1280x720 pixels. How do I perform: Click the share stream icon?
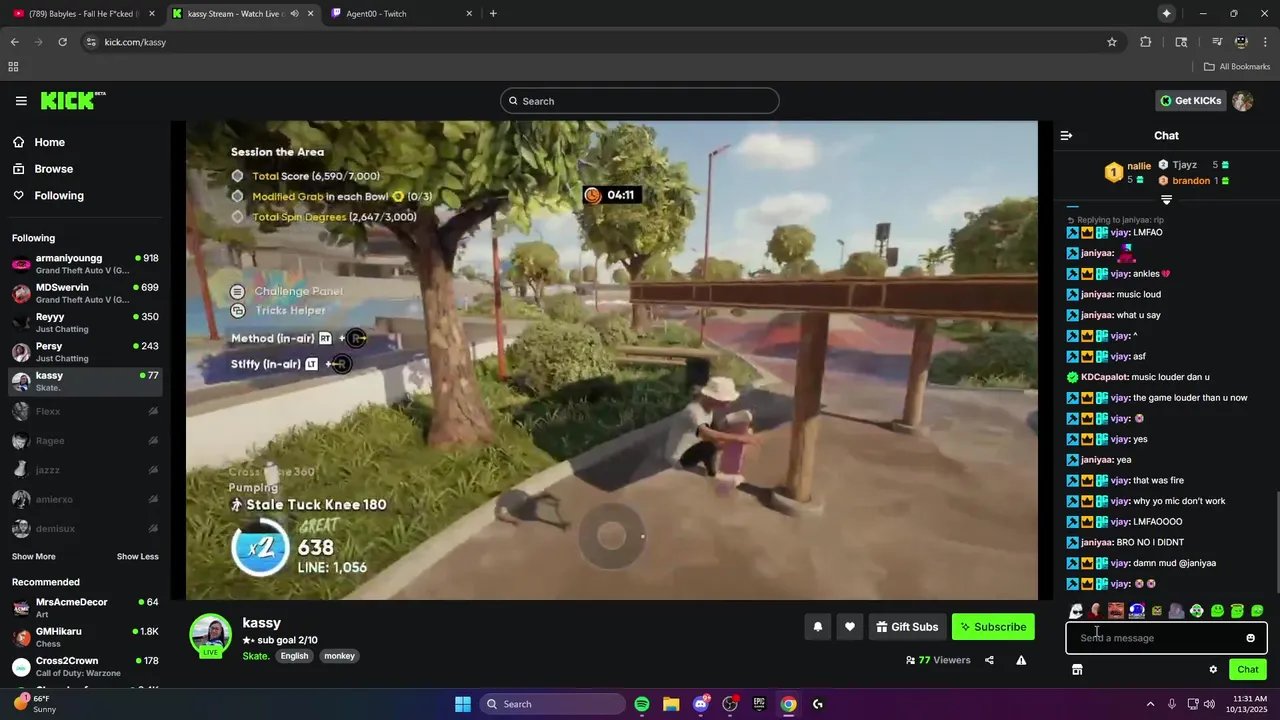click(989, 660)
